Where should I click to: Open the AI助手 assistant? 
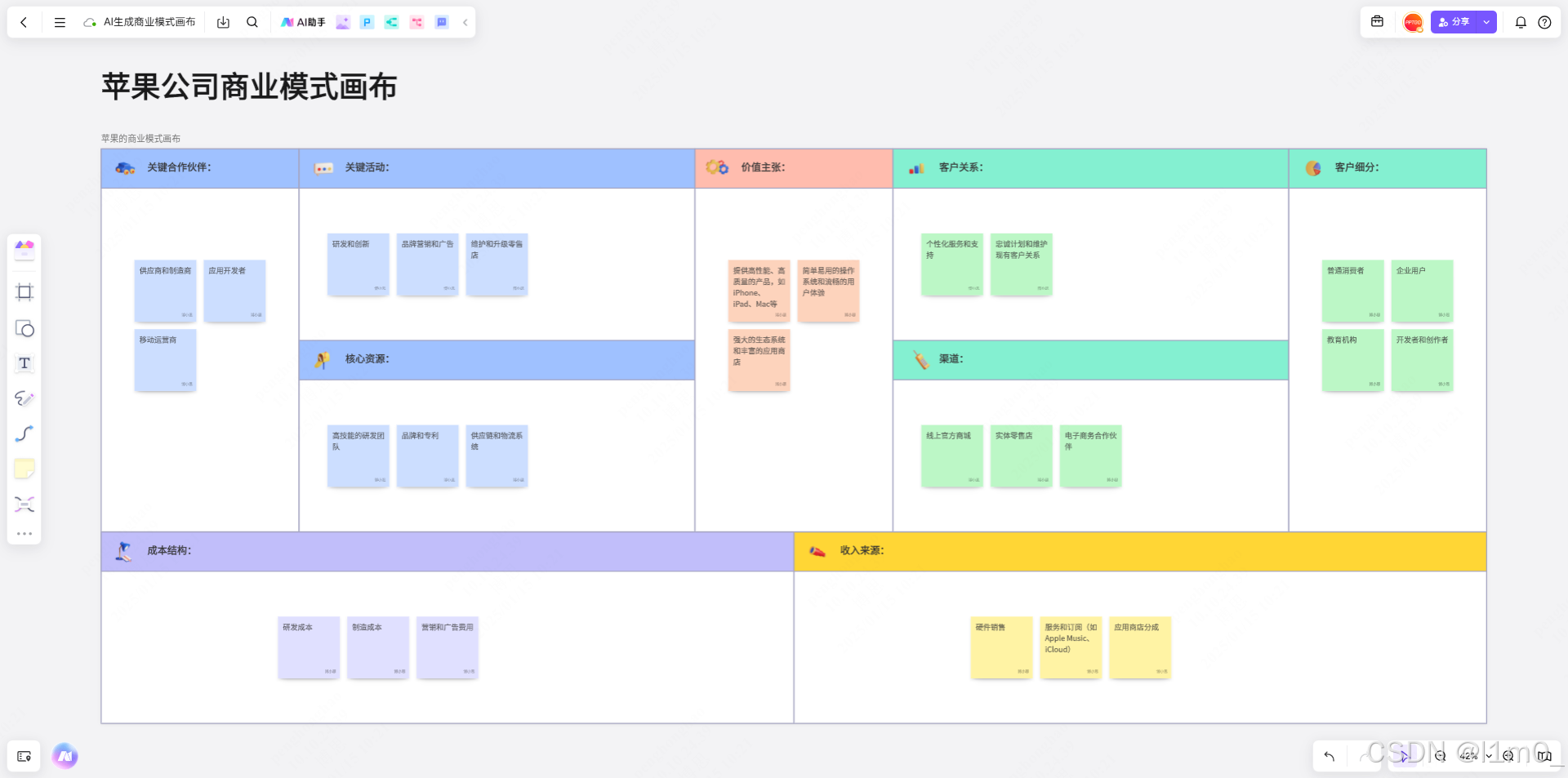coord(303,22)
